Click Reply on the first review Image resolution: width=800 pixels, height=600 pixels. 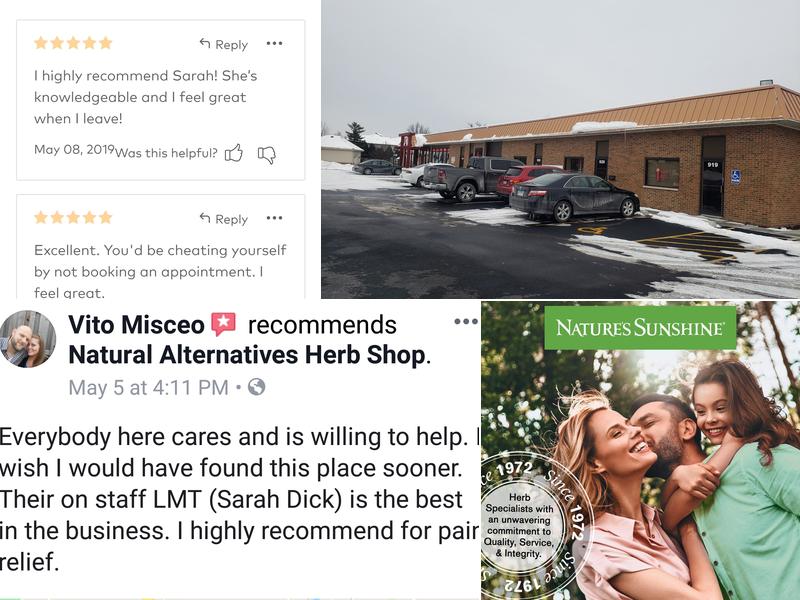tap(223, 44)
